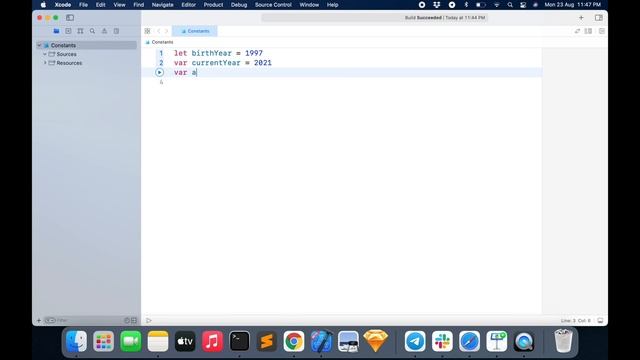
Task: Open the Help menu
Action: pos(332,5)
